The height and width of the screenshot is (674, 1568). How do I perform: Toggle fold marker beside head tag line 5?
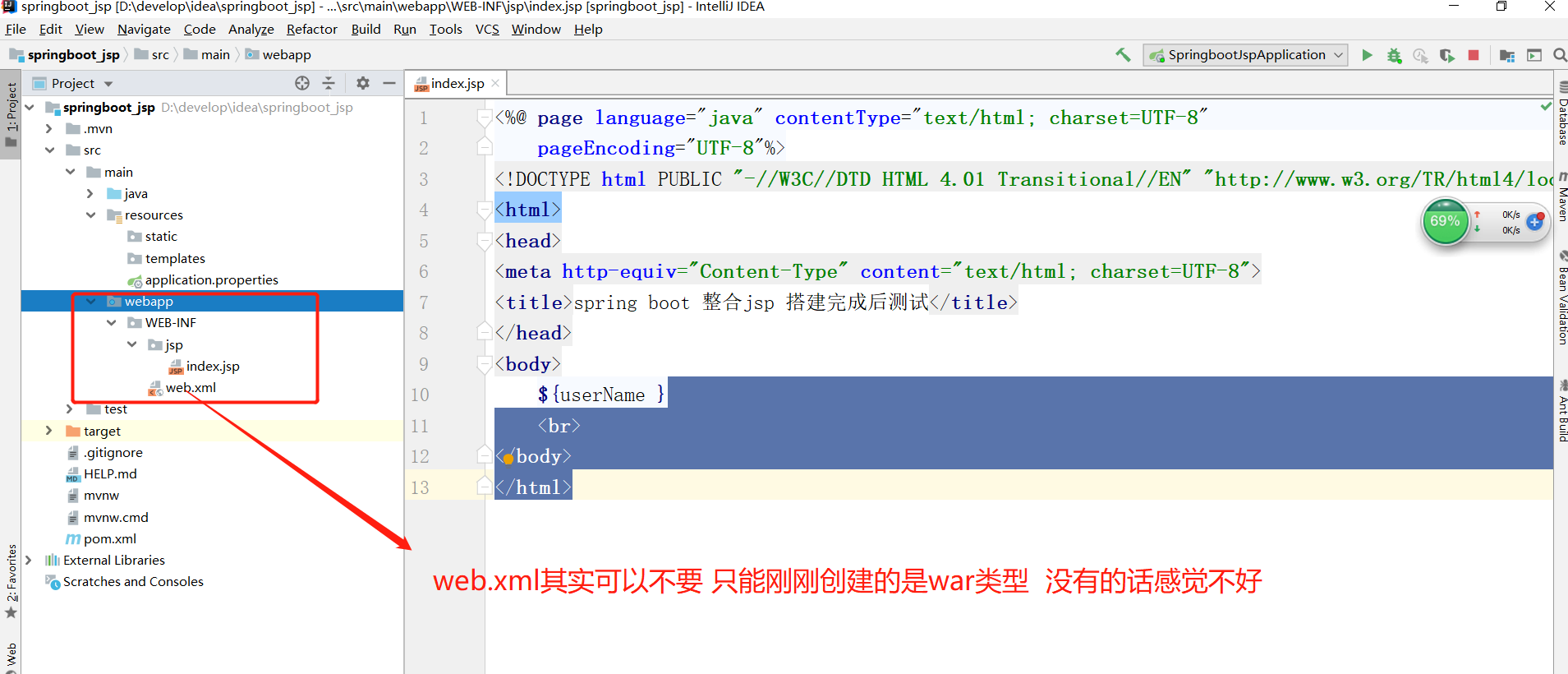point(485,241)
